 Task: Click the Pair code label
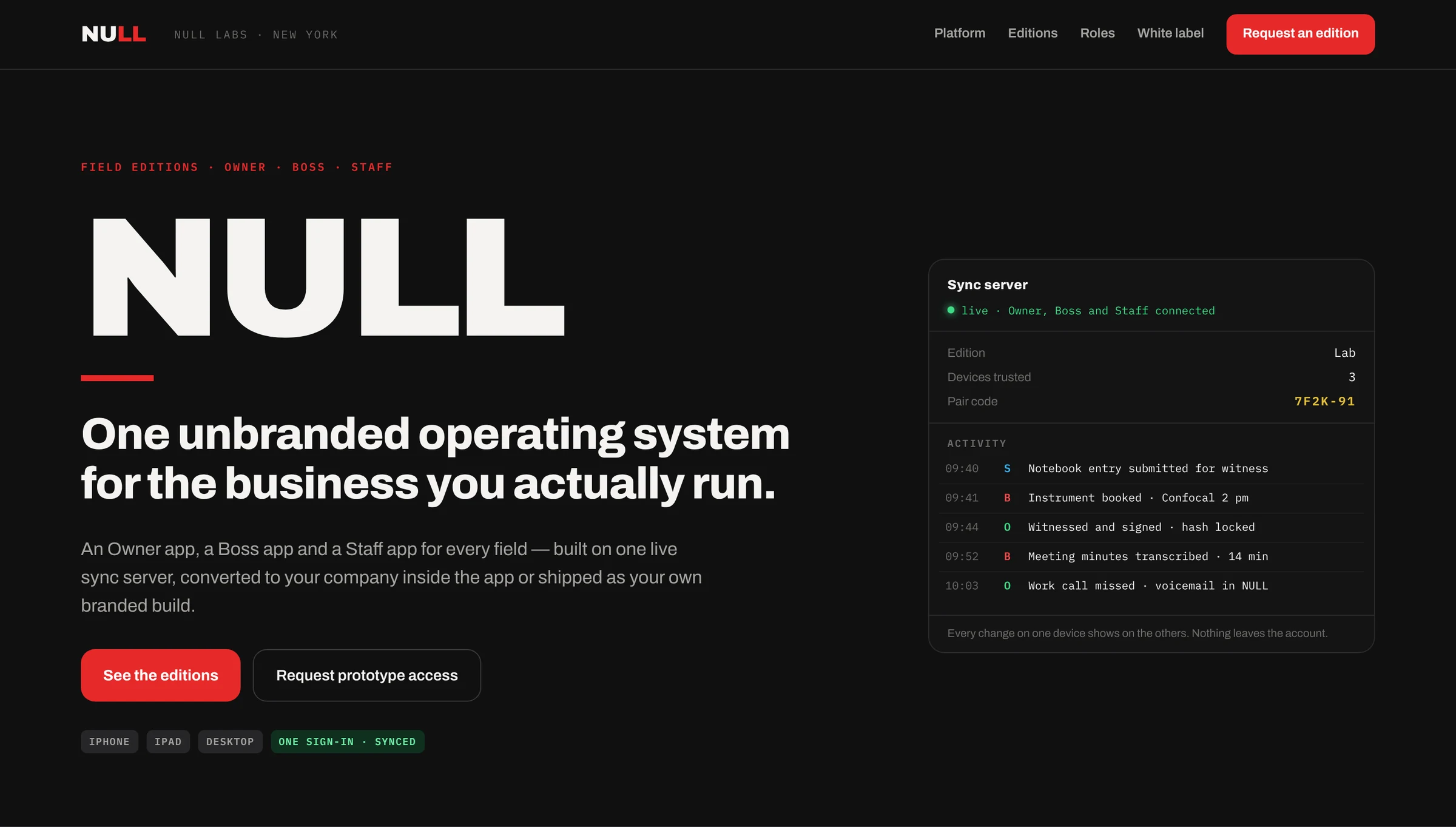pos(972,401)
